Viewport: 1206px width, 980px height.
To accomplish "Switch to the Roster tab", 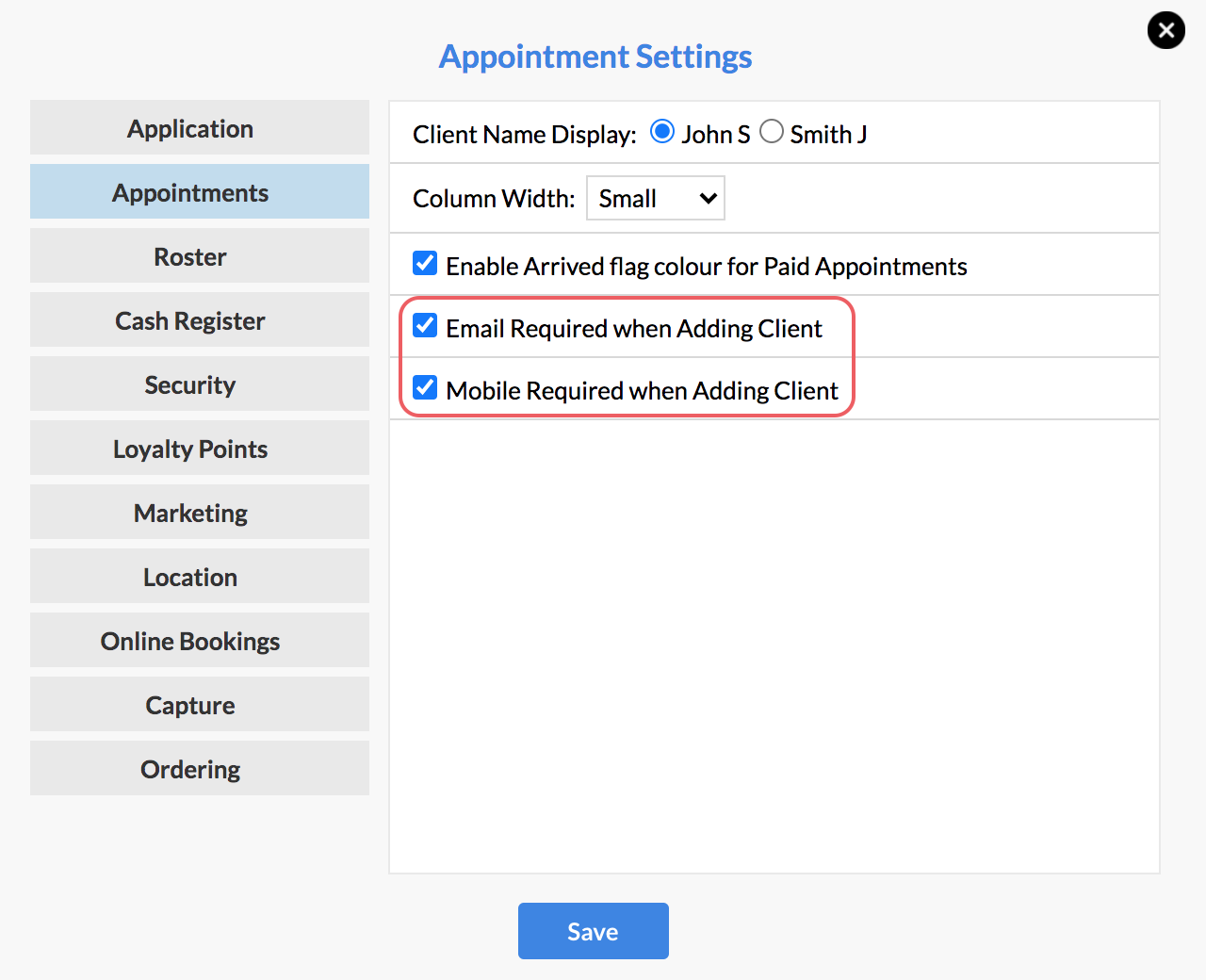I will [x=200, y=255].
